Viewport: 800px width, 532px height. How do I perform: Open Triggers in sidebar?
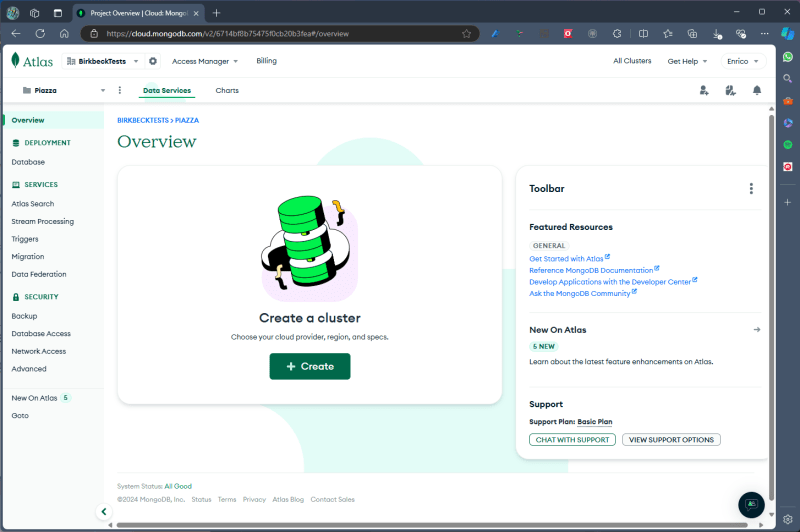click(x=25, y=239)
